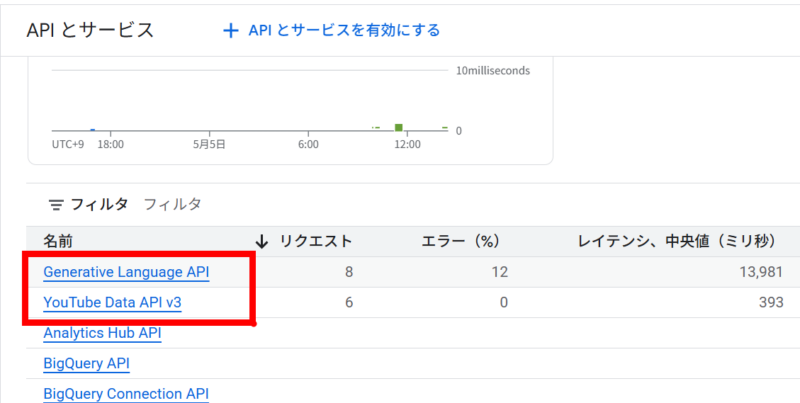Click the plus icon beside APIとサービスを有効にする
The image size is (800, 403).
[231, 31]
